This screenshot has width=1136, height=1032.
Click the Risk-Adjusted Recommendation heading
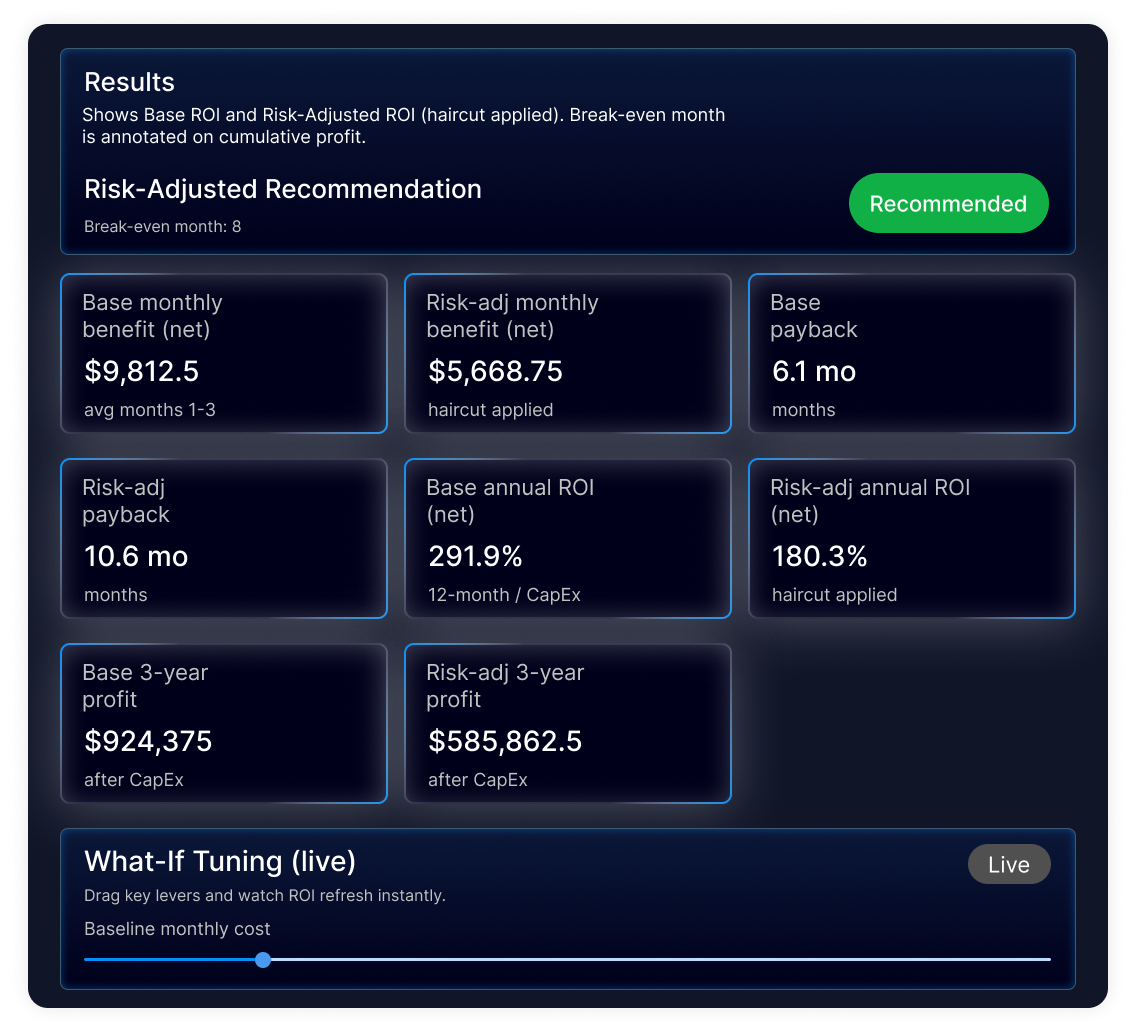[x=282, y=189]
